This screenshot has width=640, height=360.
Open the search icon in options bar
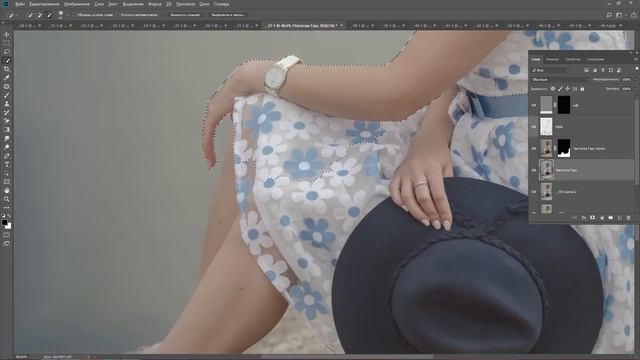[609, 15]
